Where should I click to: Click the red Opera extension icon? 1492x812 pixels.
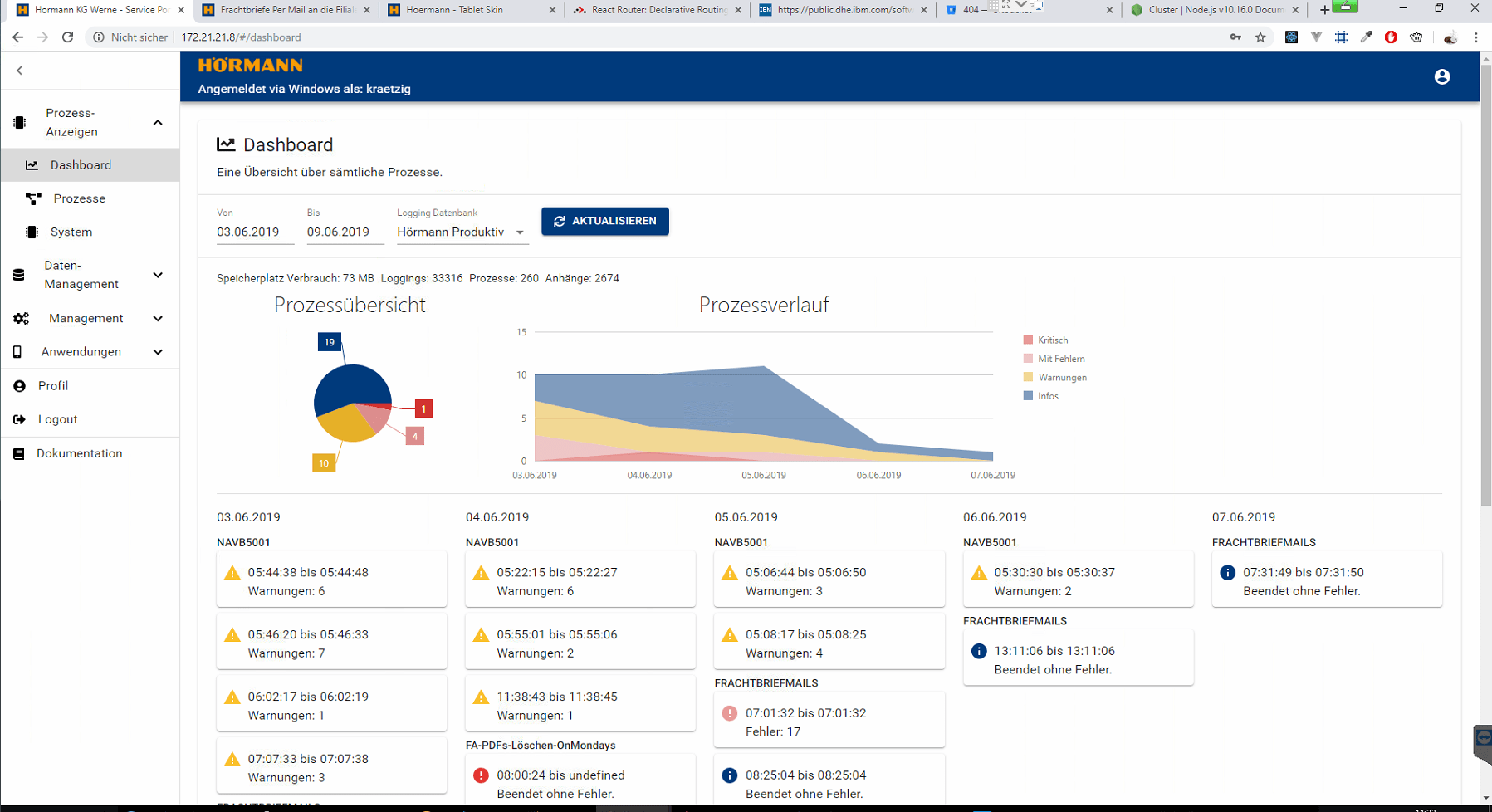[1391, 37]
